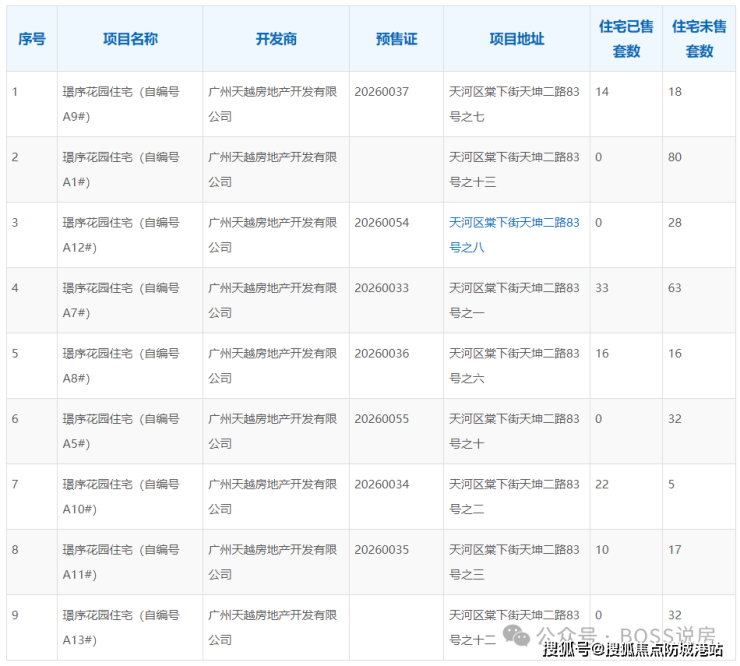This screenshot has width=740, height=666.
Task: Click the blue address link 天坤二路83号之八
Action: point(514,234)
